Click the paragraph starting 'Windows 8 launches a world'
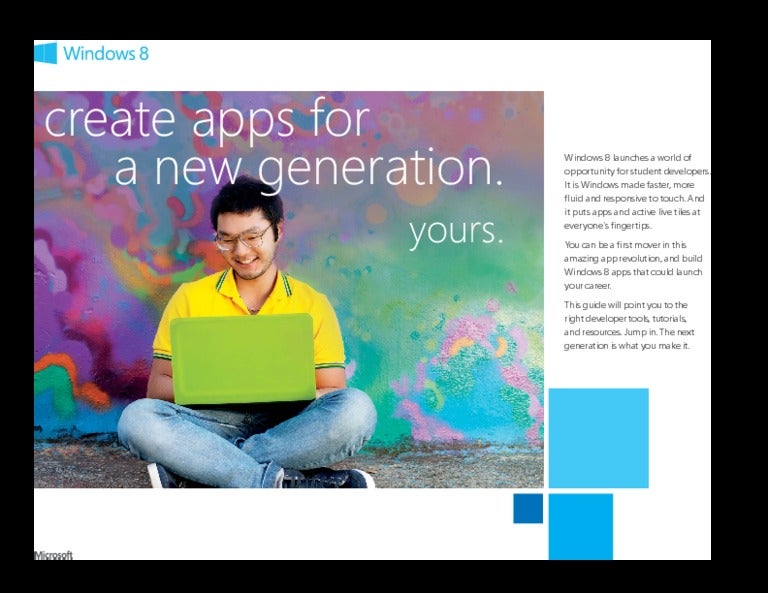Image resolution: width=768 pixels, height=593 pixels. pyautogui.click(x=637, y=191)
